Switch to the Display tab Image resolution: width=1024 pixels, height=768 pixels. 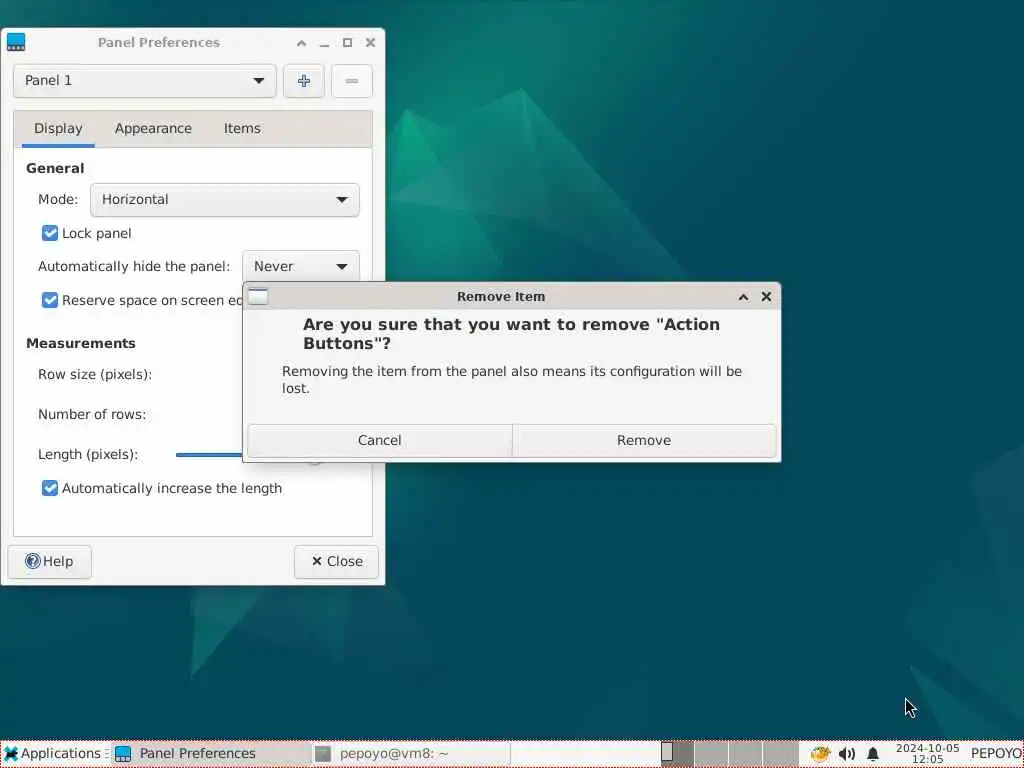58,129
